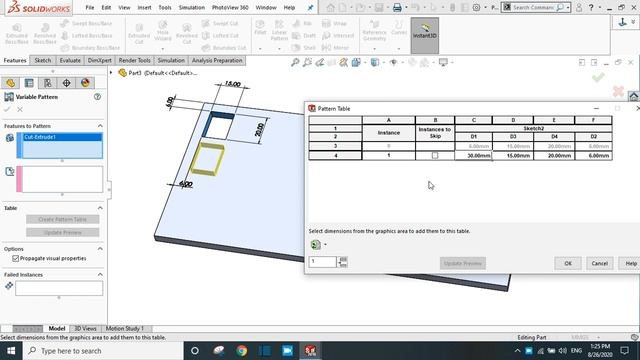Toggle Propagate visual properties checkbox

pyautogui.click(x=16, y=258)
